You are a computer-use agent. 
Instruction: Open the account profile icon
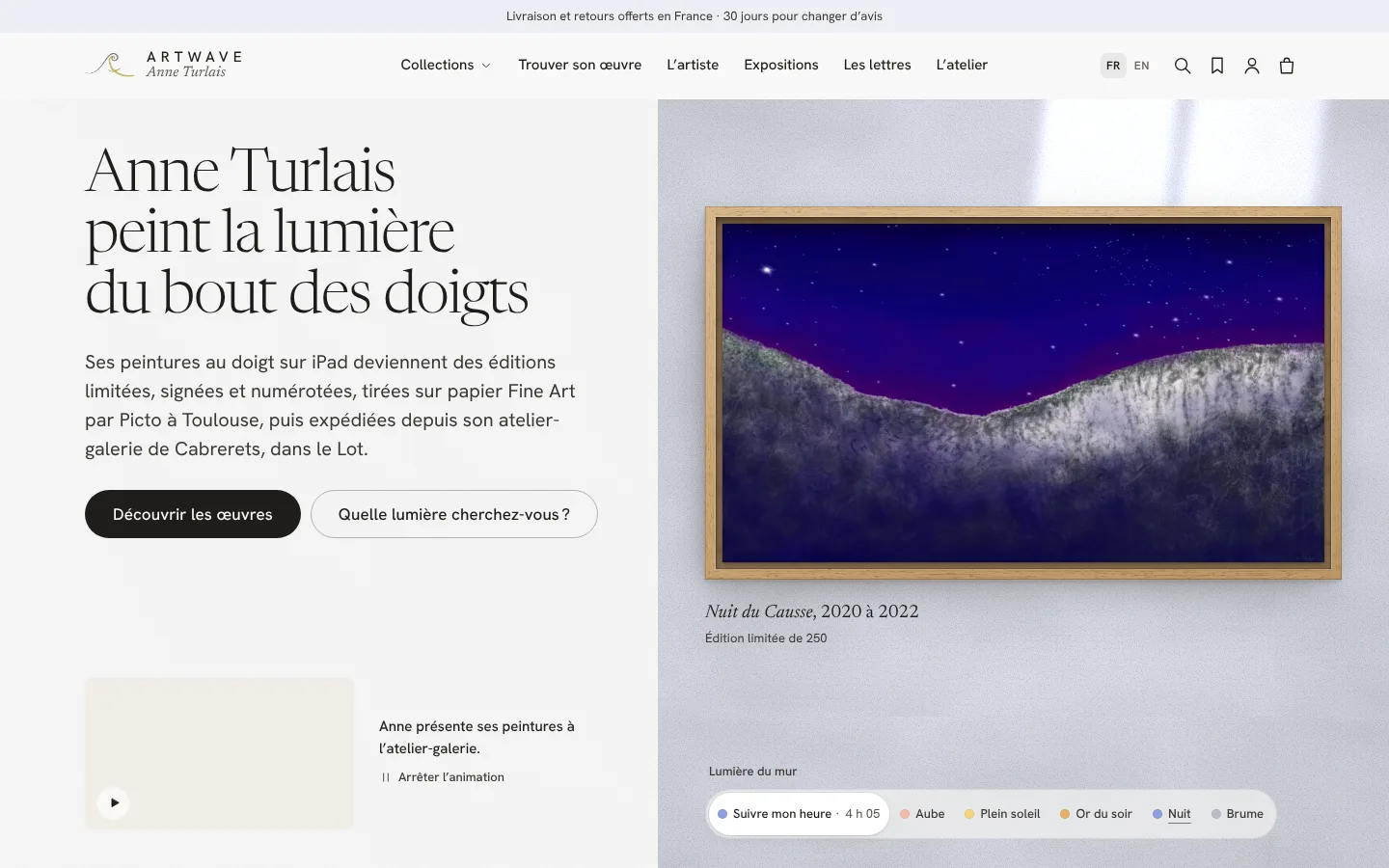pyautogui.click(x=1252, y=66)
